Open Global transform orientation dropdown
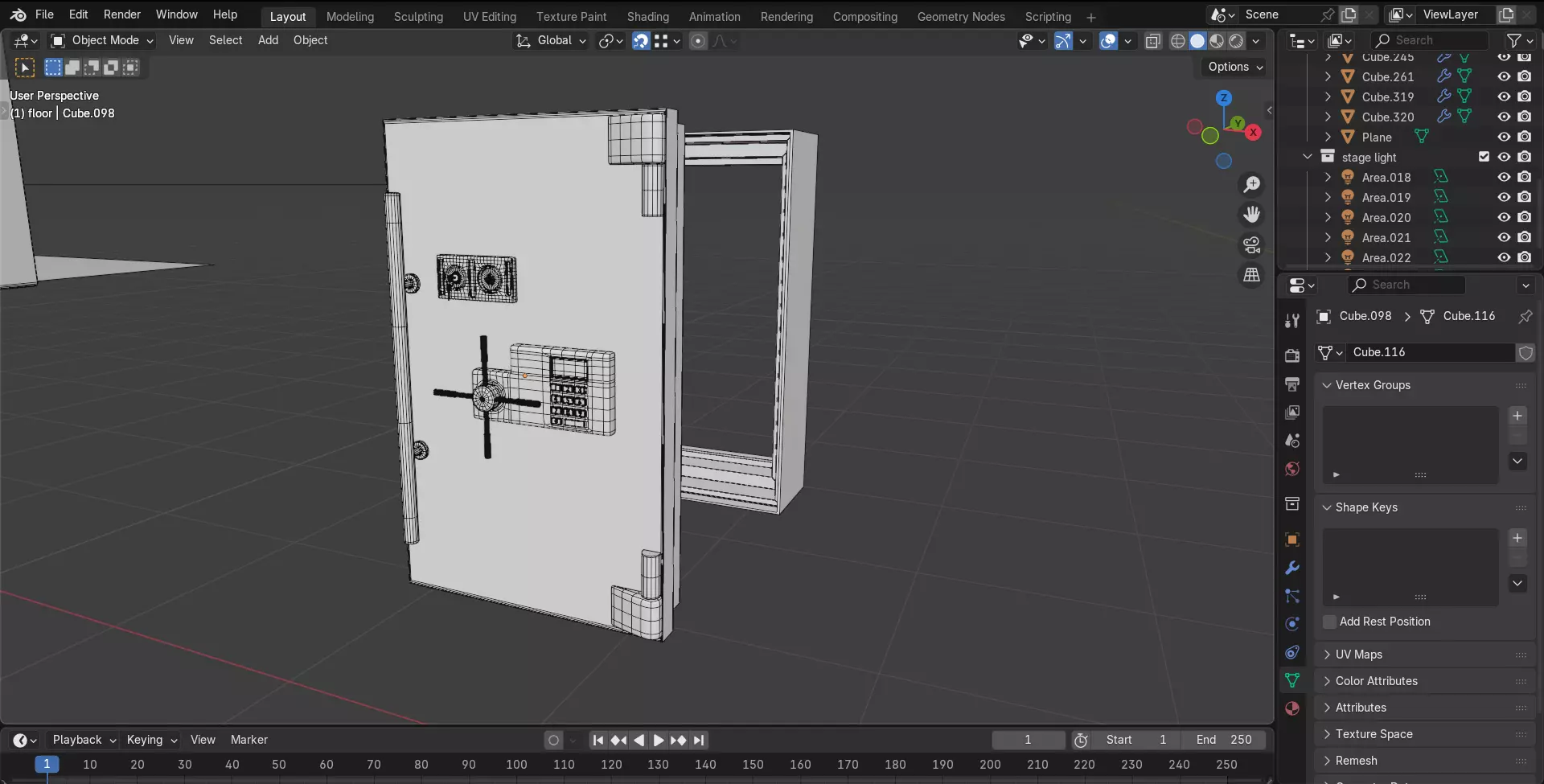 click(x=551, y=40)
